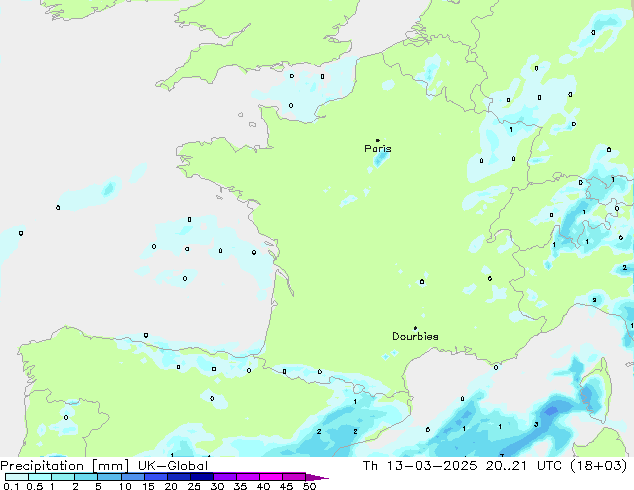Click the '0.5' legend scale label
The width and height of the screenshot is (634, 490).
pyautogui.click(x=34, y=486)
